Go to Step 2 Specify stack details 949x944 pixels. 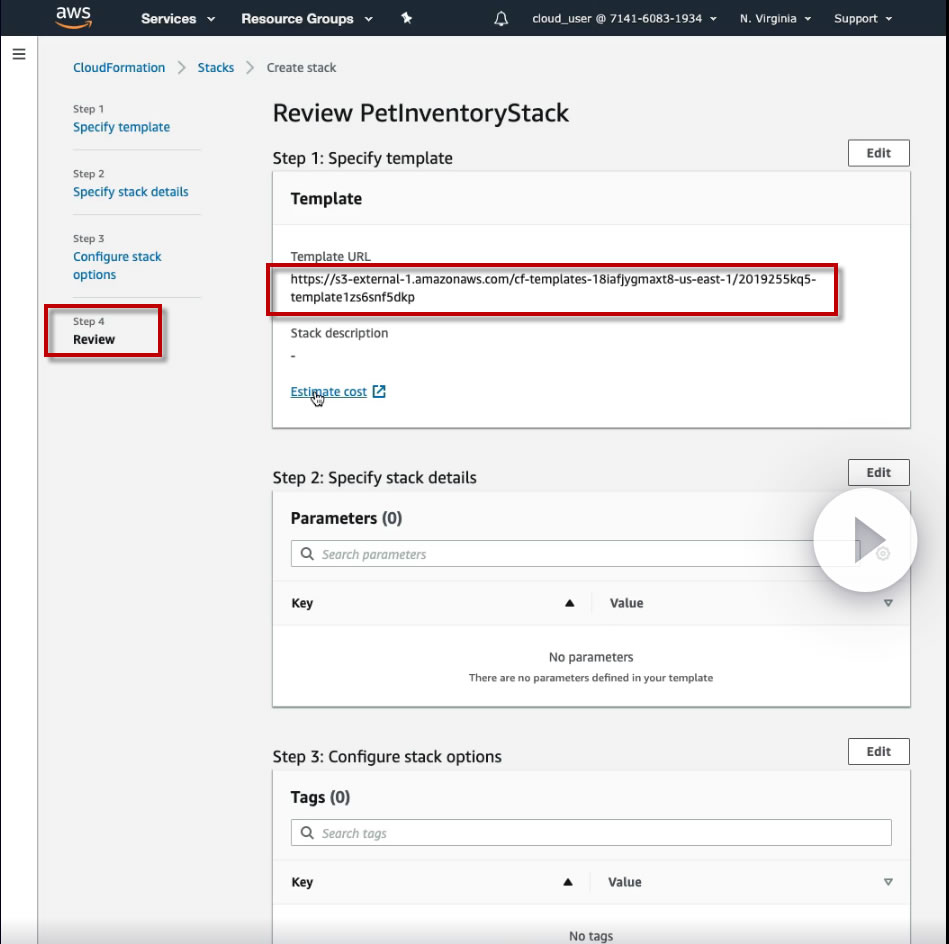pyautogui.click(x=131, y=192)
